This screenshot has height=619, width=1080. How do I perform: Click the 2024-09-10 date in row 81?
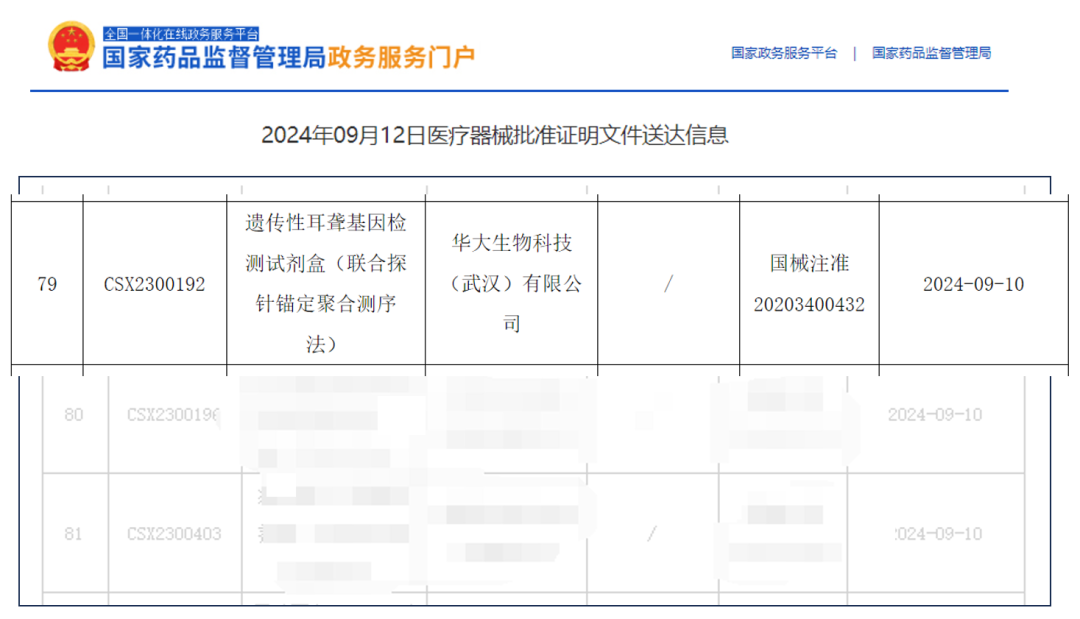coord(936,534)
